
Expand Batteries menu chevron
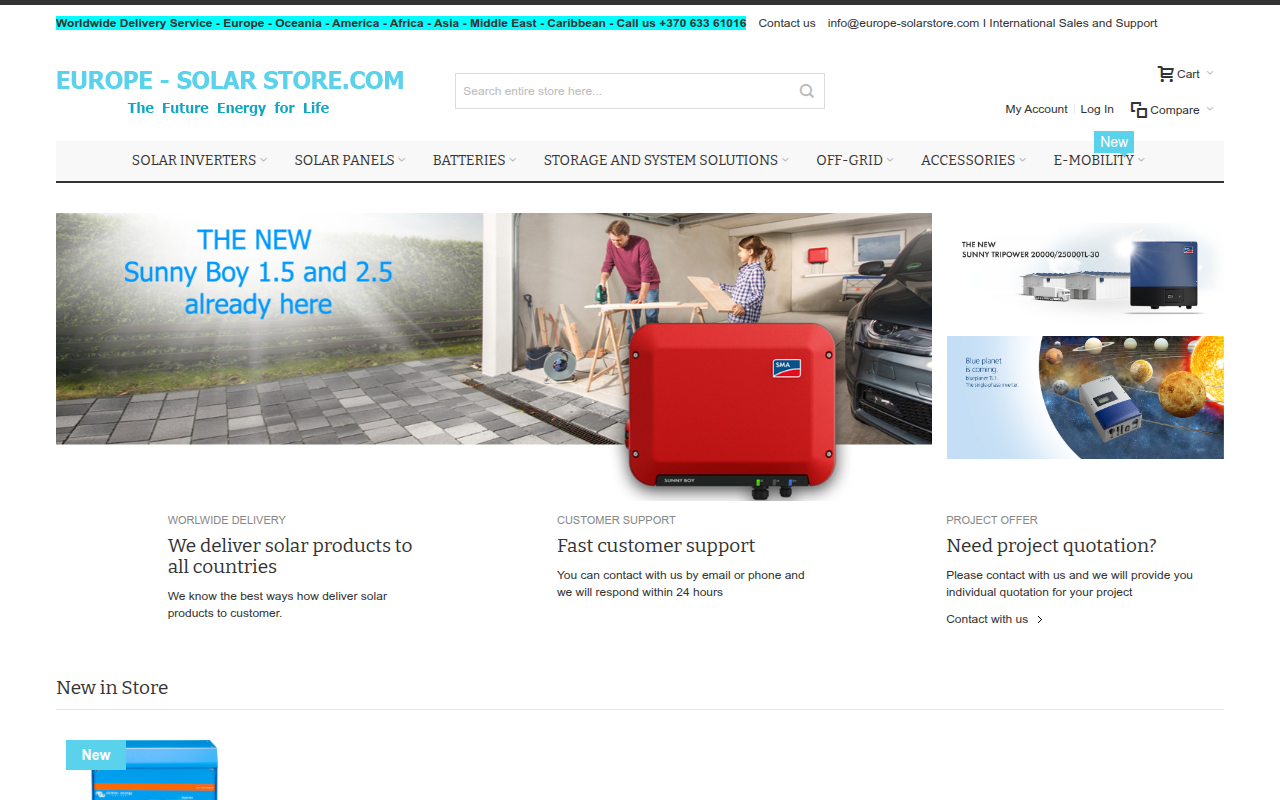pyautogui.click(x=513, y=160)
